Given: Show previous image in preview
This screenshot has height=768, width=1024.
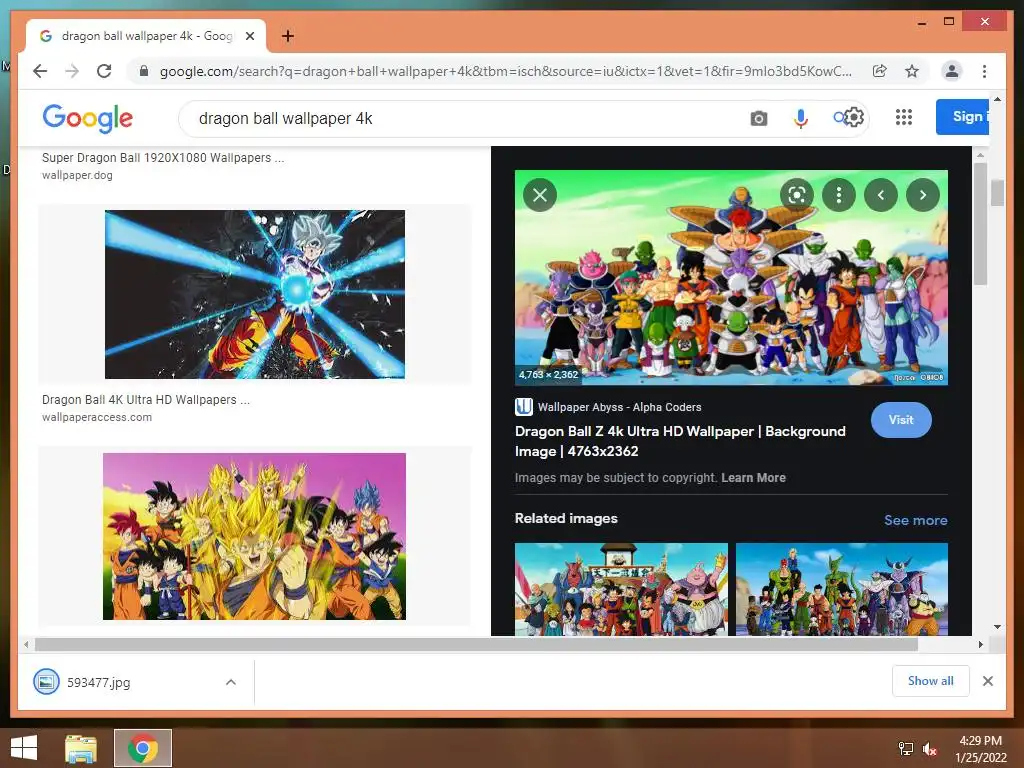Looking at the screenshot, I should coord(880,195).
